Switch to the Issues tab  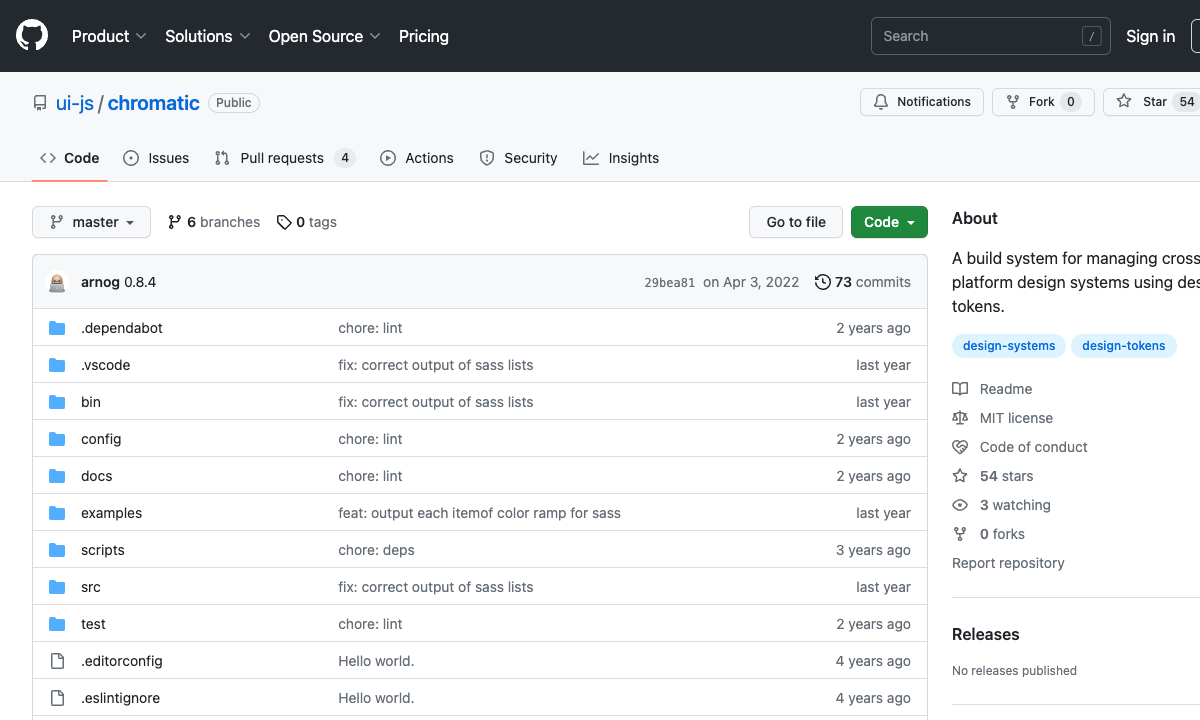coord(156,158)
